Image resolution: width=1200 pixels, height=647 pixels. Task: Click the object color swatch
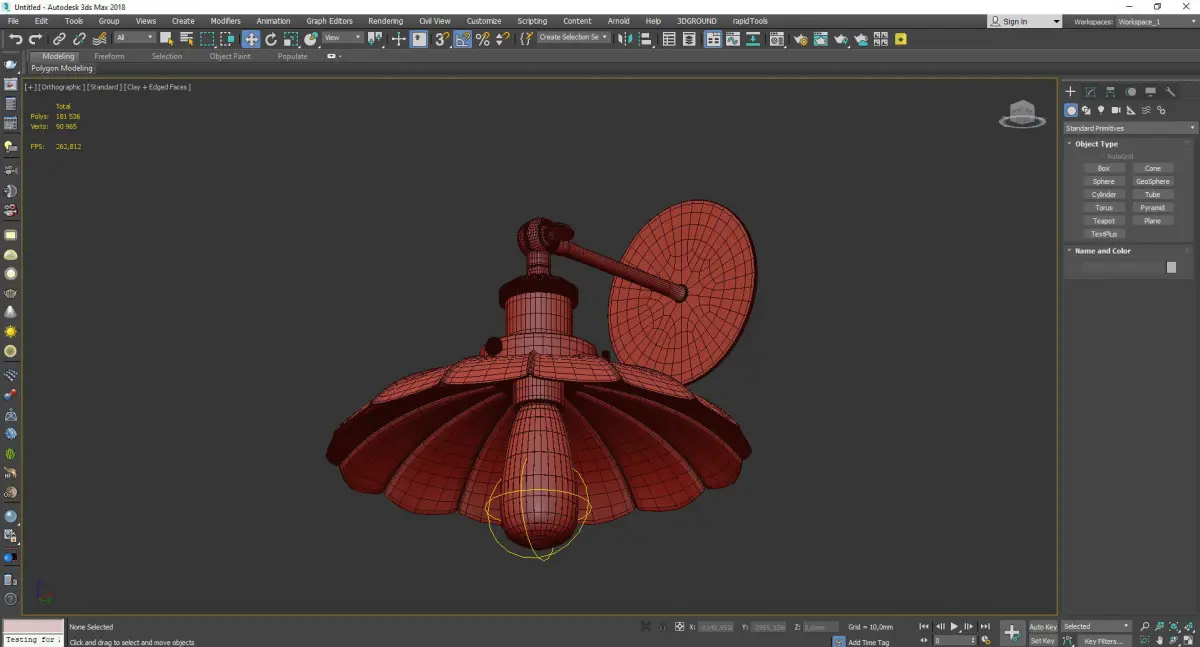pos(1172,267)
